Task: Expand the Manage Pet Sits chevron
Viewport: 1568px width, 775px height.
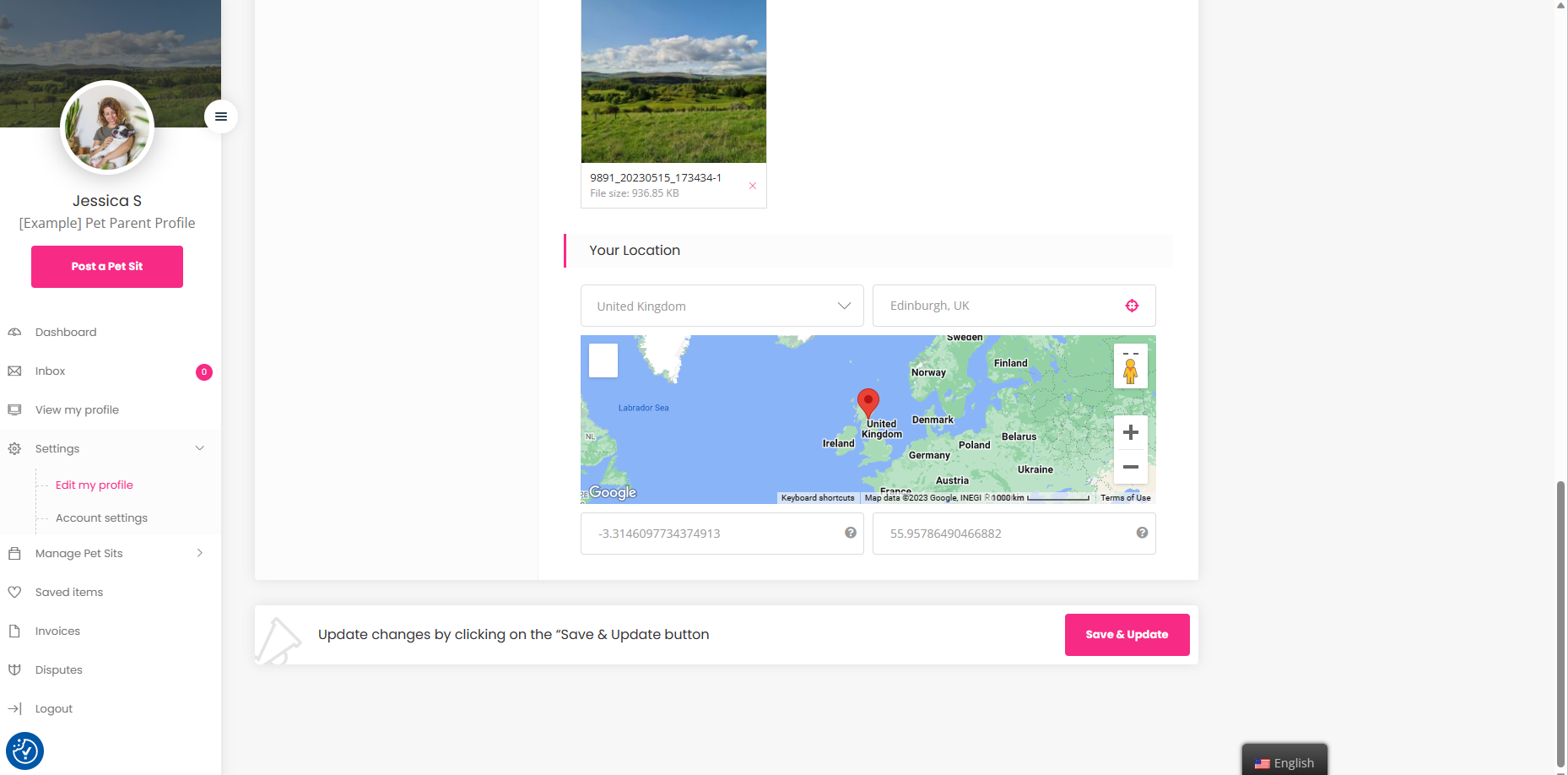Action: click(x=200, y=553)
